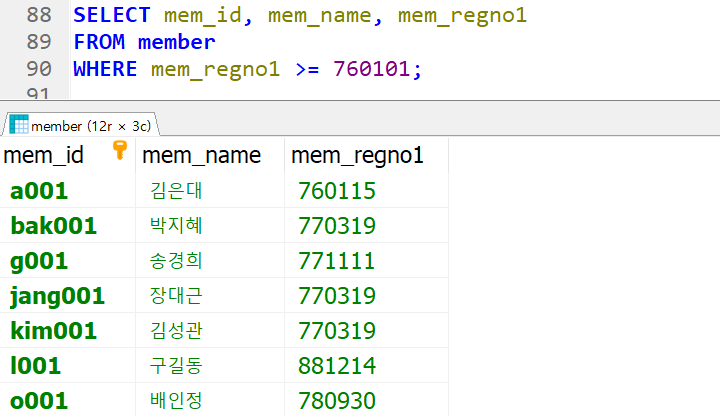Select the name cell 장대근
The height and width of the screenshot is (416, 720).
click(x=210, y=295)
